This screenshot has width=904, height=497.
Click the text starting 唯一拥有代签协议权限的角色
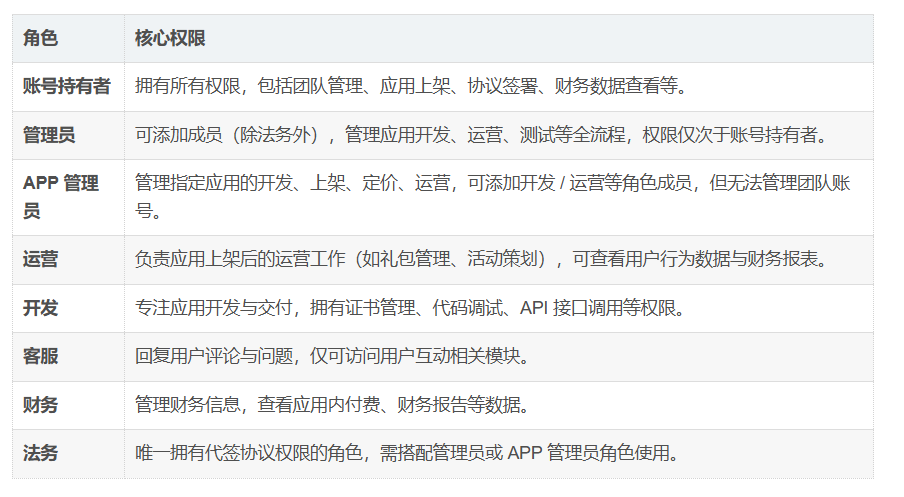click(407, 454)
